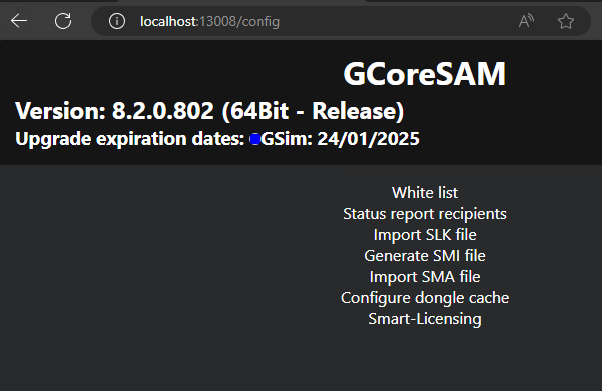Select the Import SLK file link

425,235
